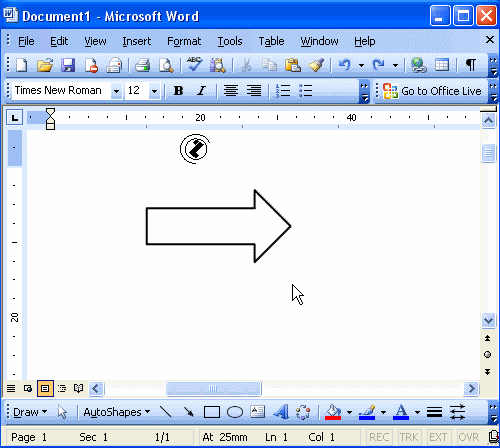
Task: Toggle Bold formatting button
Action: click(x=178, y=90)
